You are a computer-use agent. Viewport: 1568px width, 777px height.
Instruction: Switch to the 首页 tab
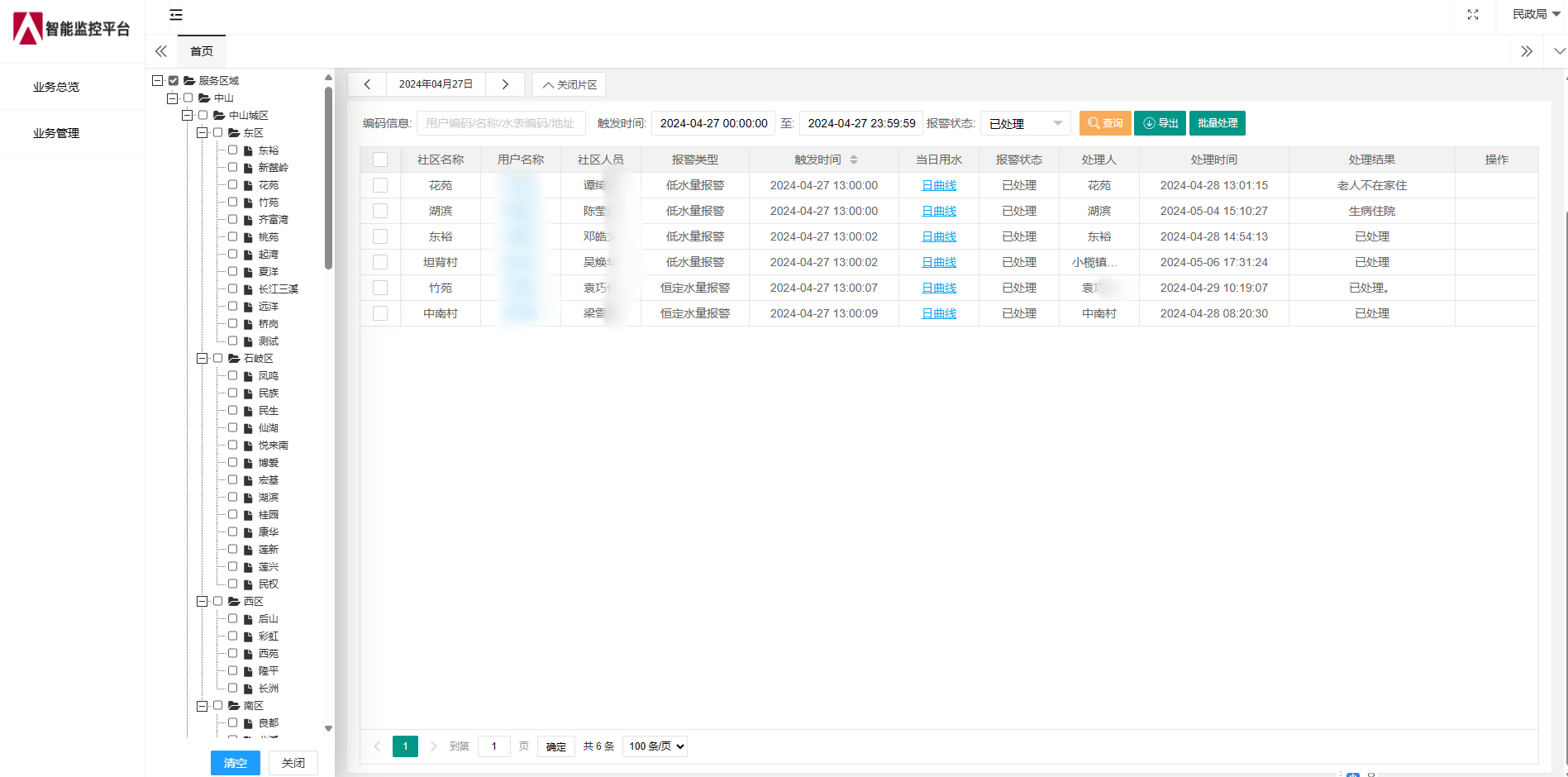tap(202, 51)
